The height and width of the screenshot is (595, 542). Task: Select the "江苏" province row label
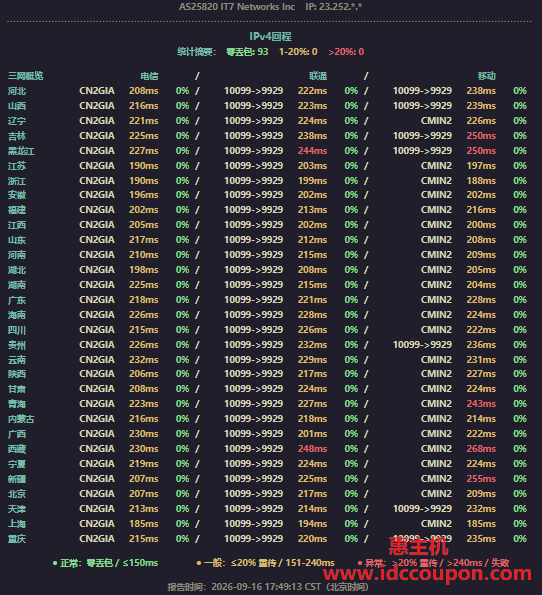click(17, 166)
